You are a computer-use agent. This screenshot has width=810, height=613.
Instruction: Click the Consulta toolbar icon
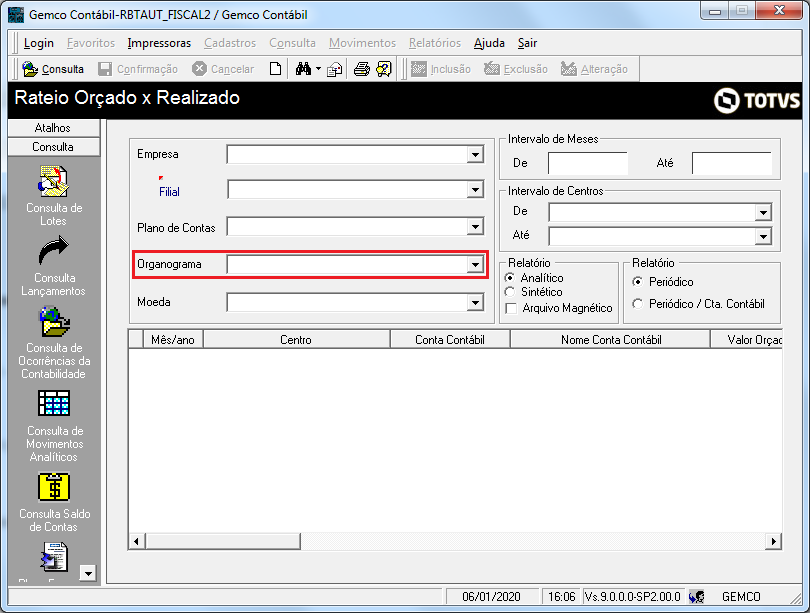click(x=30, y=69)
